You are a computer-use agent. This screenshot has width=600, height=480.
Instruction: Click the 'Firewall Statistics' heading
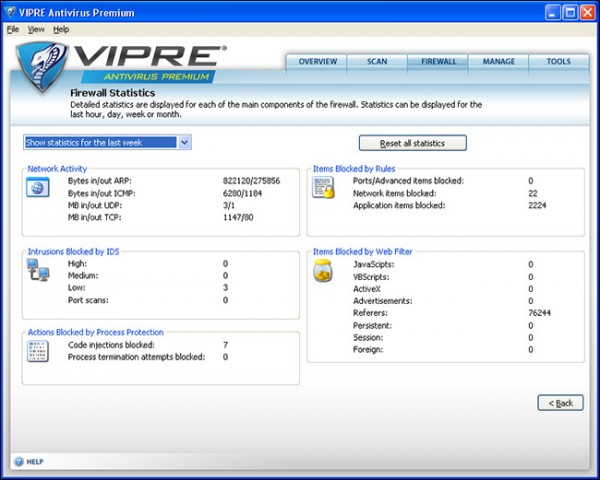[112, 93]
